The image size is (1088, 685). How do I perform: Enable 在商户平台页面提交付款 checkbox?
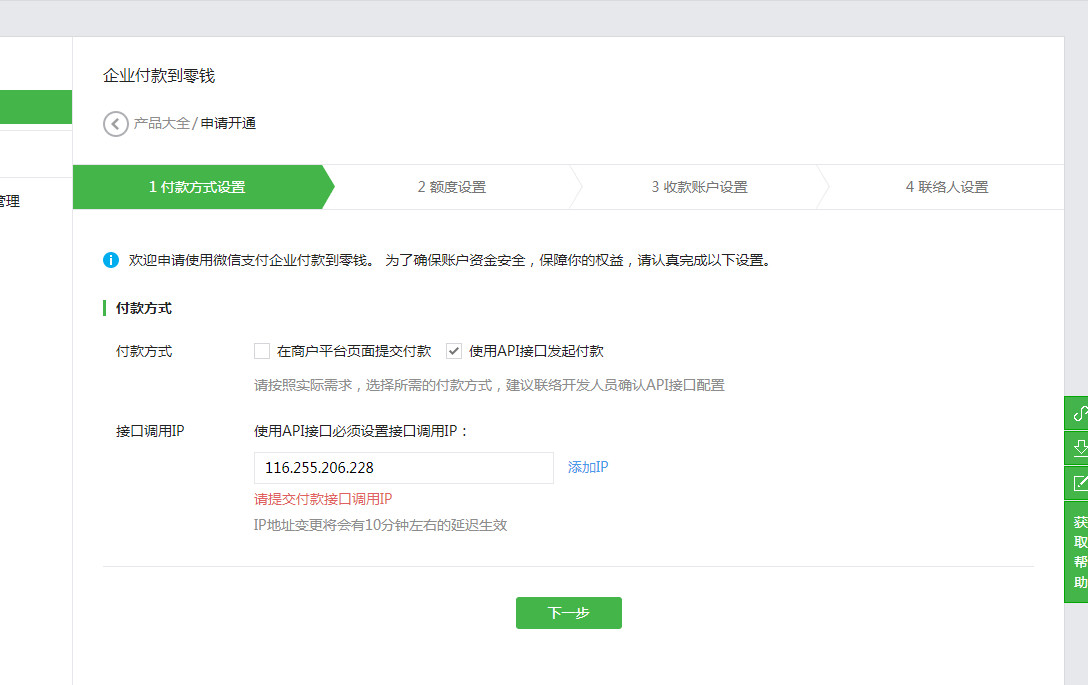pyautogui.click(x=262, y=351)
